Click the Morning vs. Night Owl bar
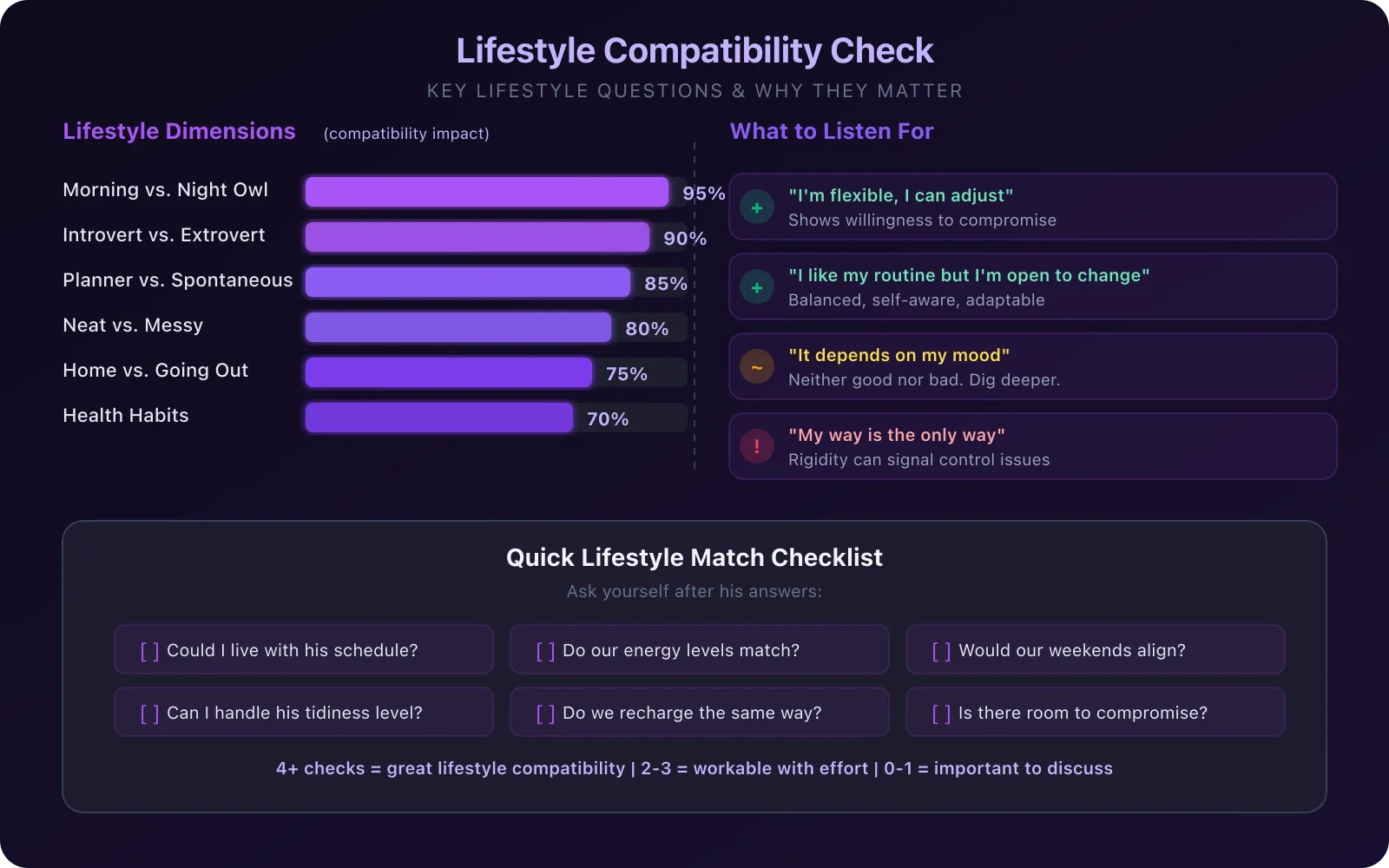 pyautogui.click(x=487, y=192)
